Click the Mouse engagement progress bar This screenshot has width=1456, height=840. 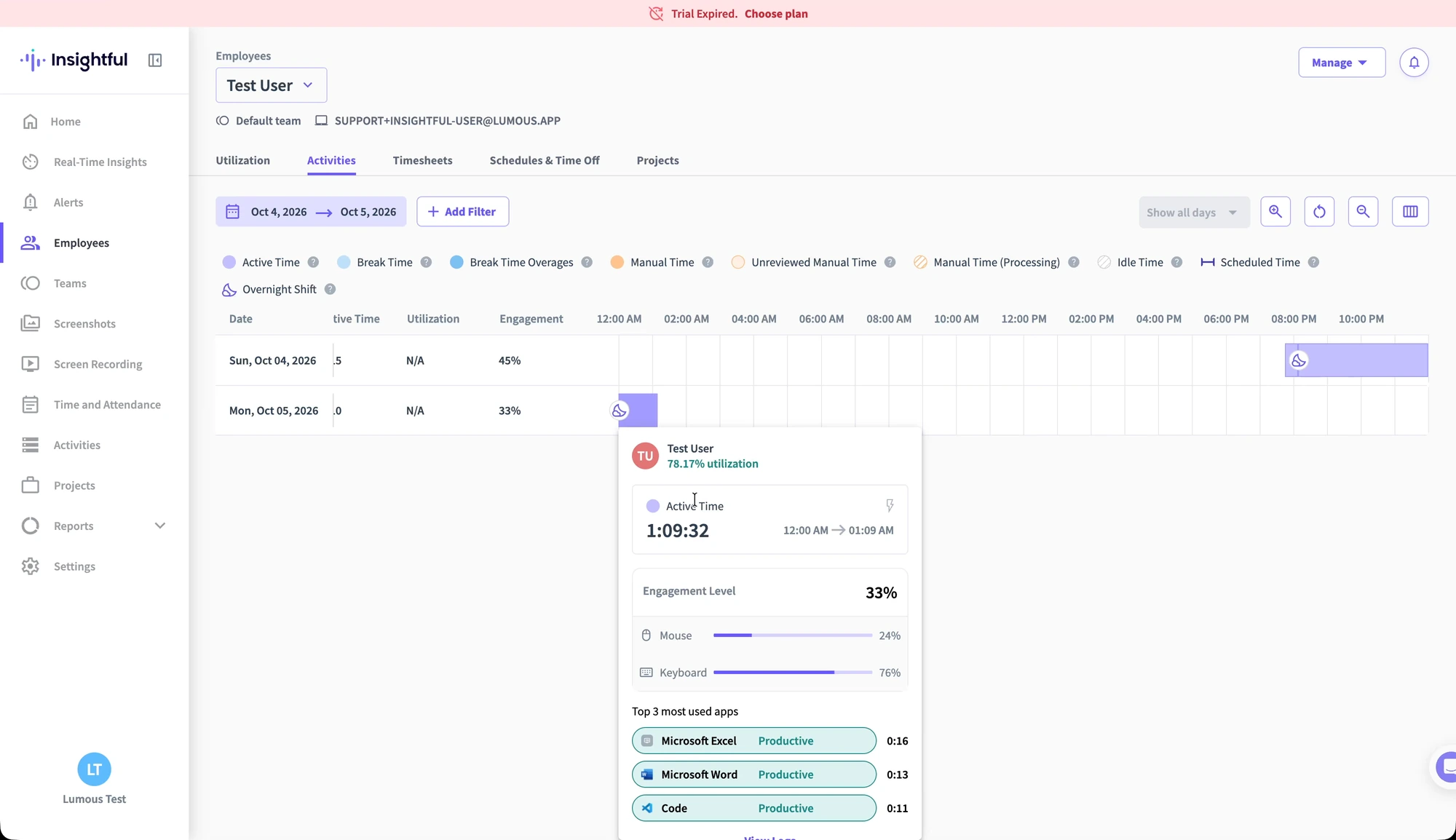click(x=792, y=635)
